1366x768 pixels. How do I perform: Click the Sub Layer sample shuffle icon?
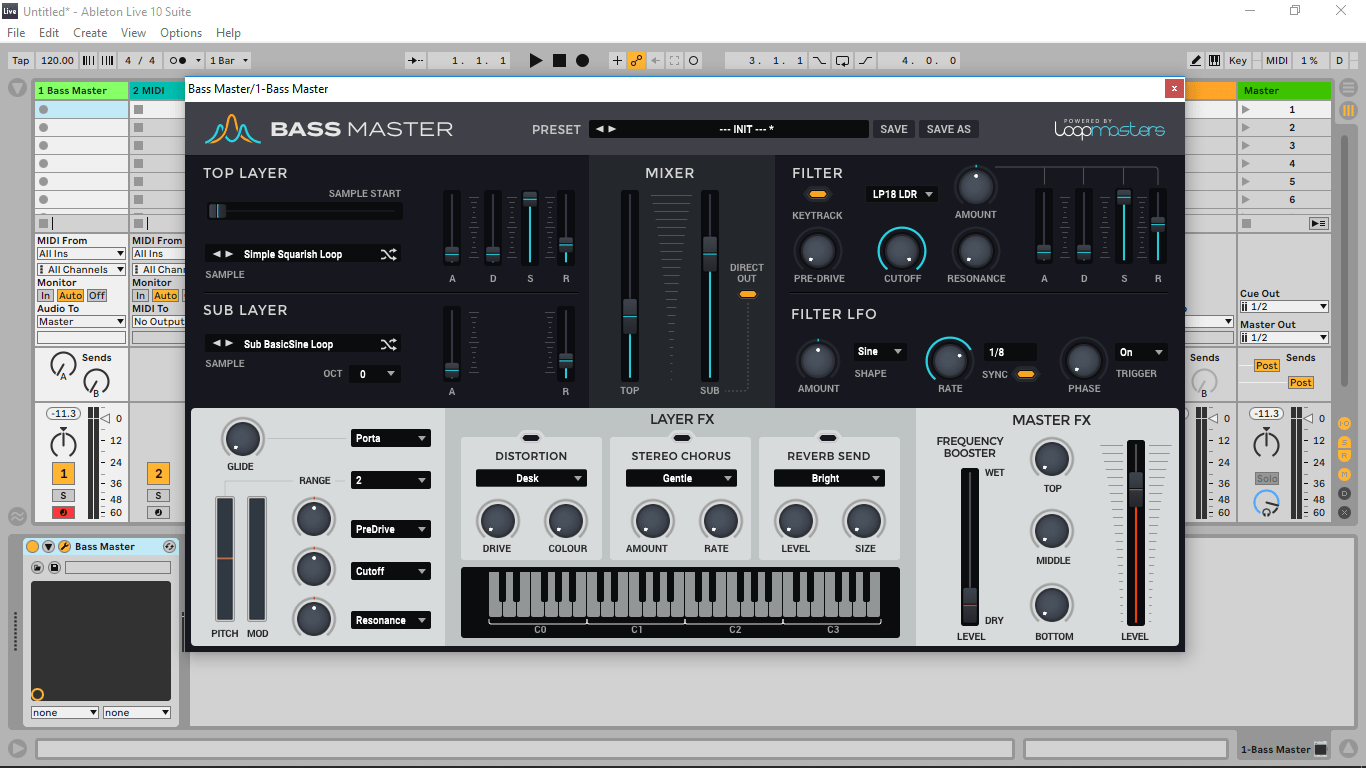pos(388,344)
